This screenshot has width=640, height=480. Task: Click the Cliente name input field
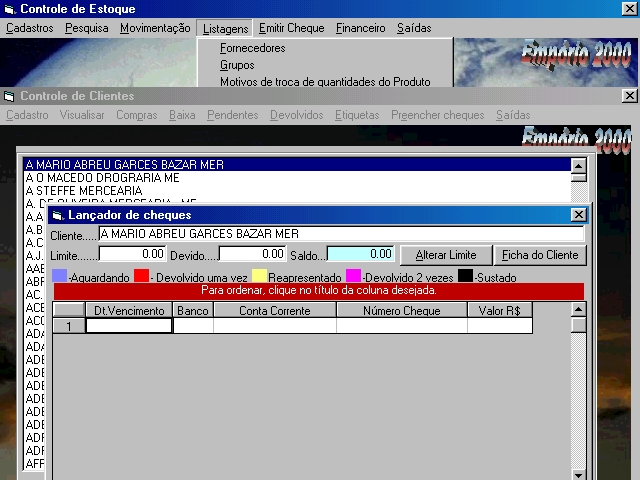(x=340, y=234)
